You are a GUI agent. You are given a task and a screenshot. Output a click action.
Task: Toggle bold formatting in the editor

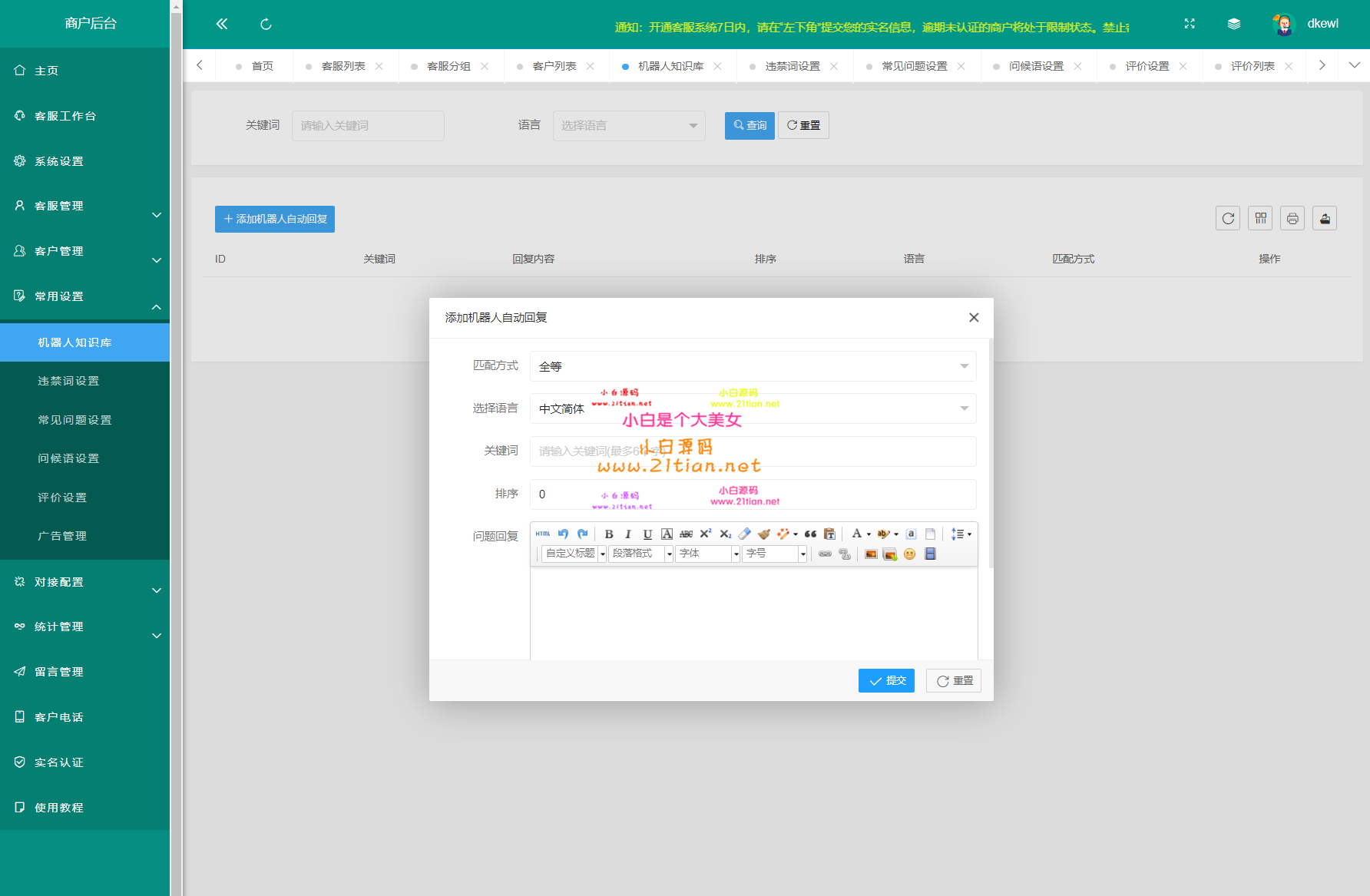[609, 534]
